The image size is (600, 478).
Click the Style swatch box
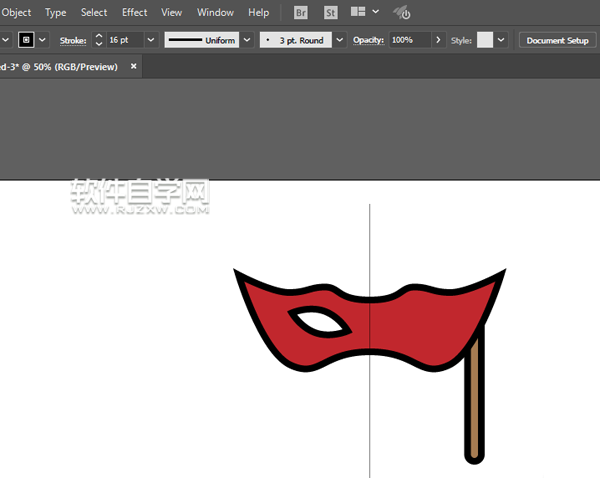coord(485,40)
